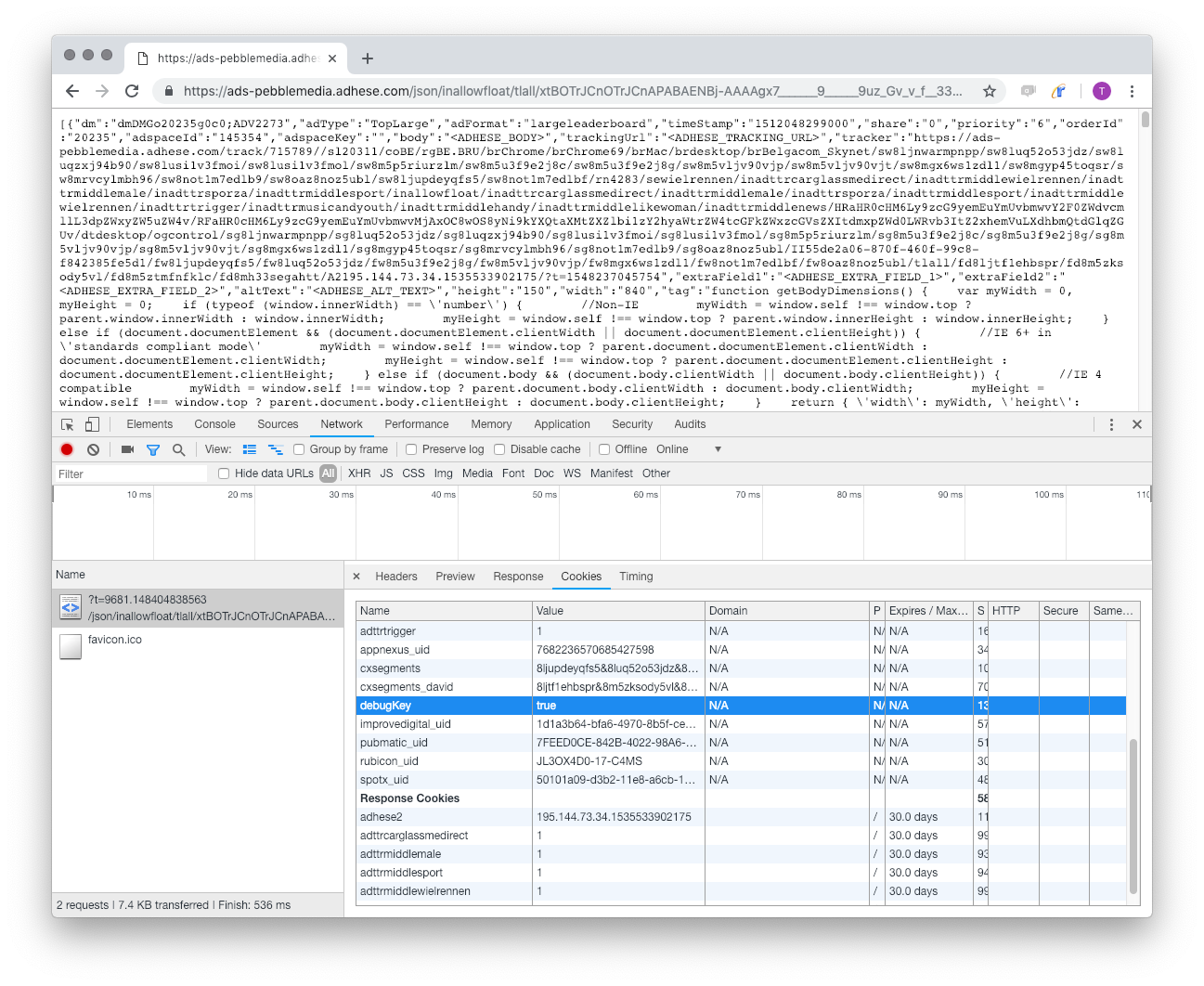The height and width of the screenshot is (986, 1204).
Task: Toggle the network filter funnel icon
Action: 153,449
